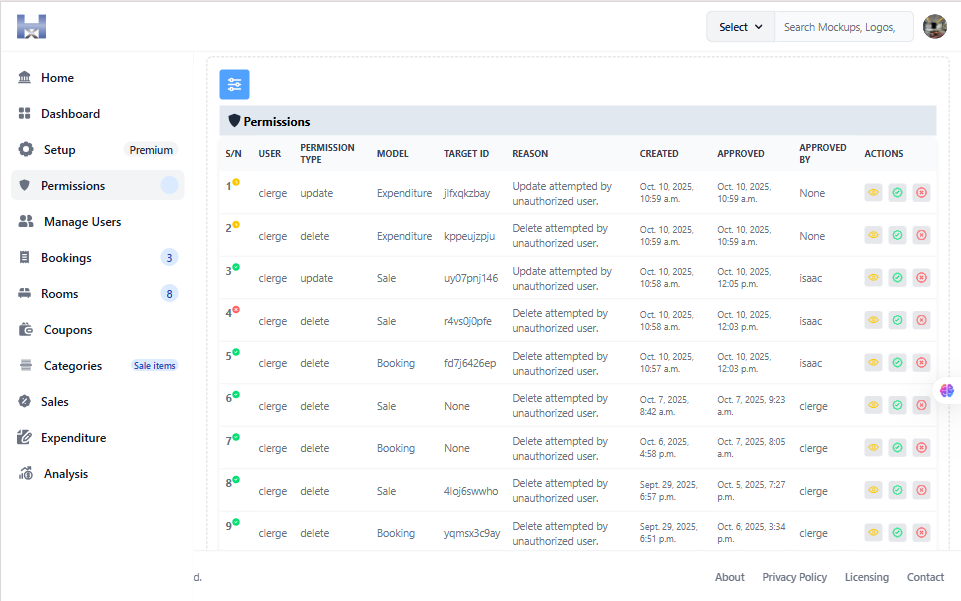Click the reject icon for target yqmsx3c9ay

921,533
